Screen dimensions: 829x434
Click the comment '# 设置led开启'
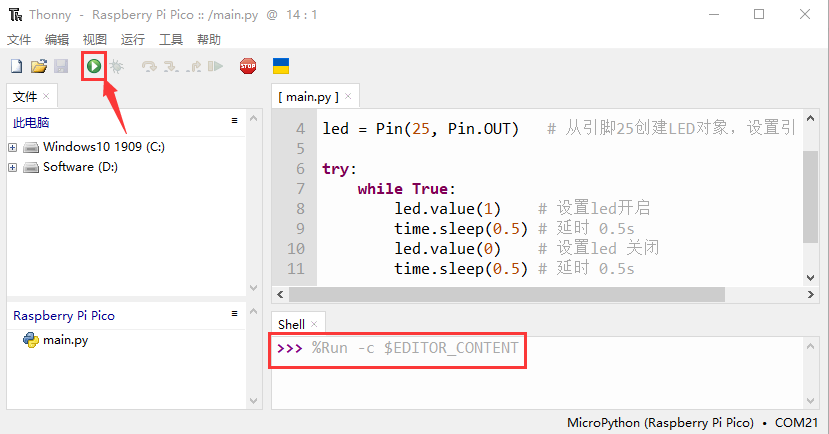(594, 208)
